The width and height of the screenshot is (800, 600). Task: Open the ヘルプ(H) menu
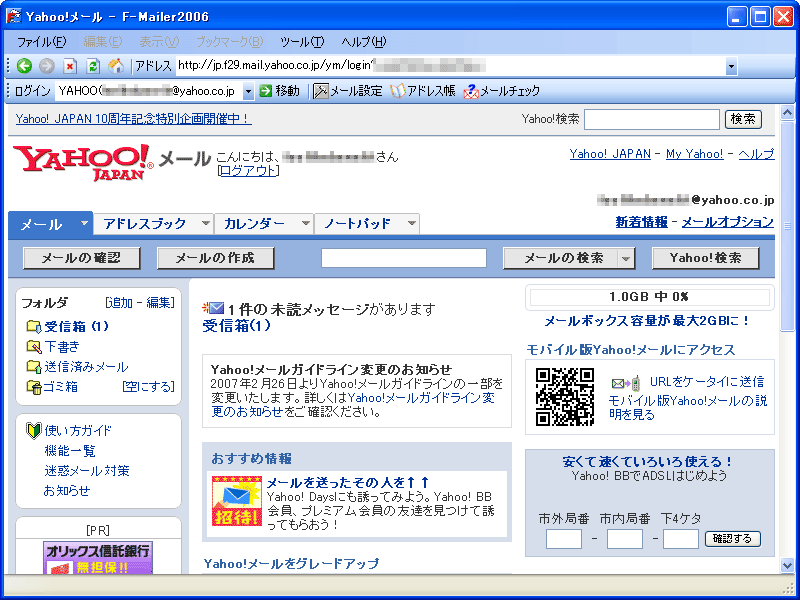[364, 42]
